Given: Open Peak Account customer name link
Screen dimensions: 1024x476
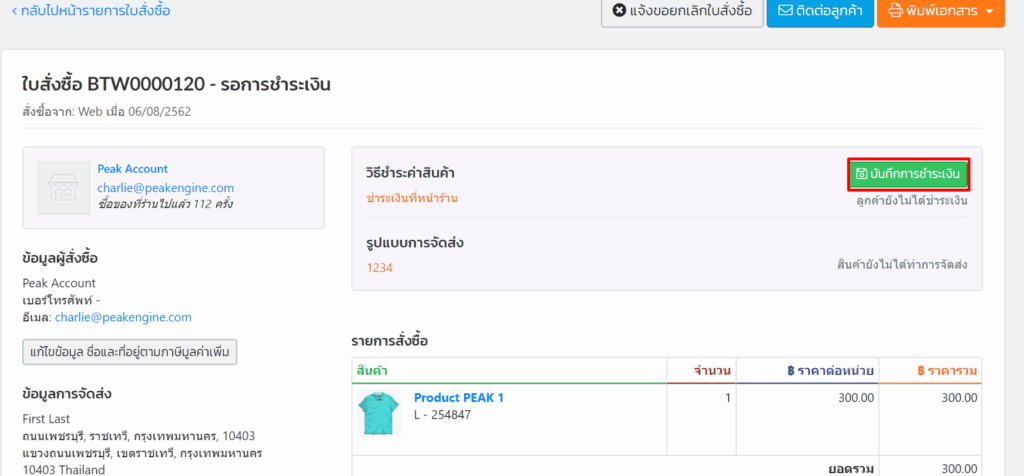Looking at the screenshot, I should [133, 168].
